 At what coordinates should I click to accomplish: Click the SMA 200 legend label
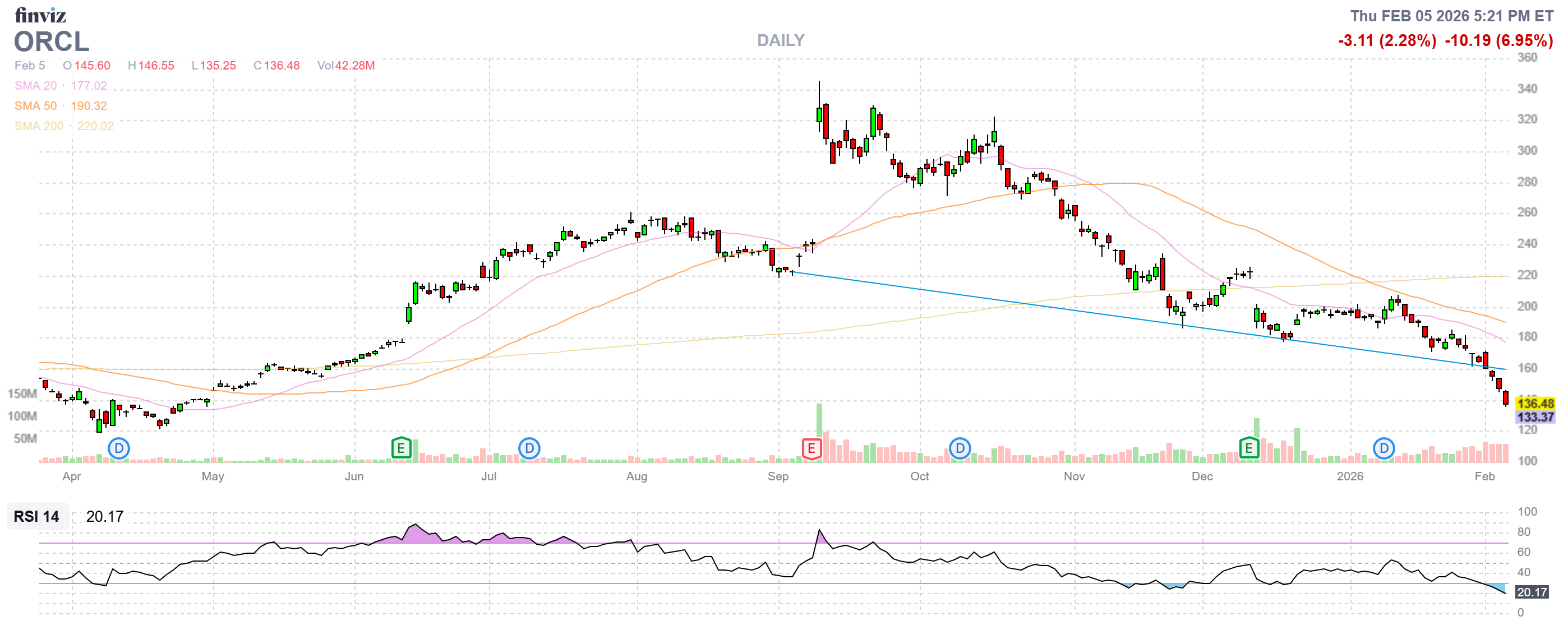(x=38, y=126)
